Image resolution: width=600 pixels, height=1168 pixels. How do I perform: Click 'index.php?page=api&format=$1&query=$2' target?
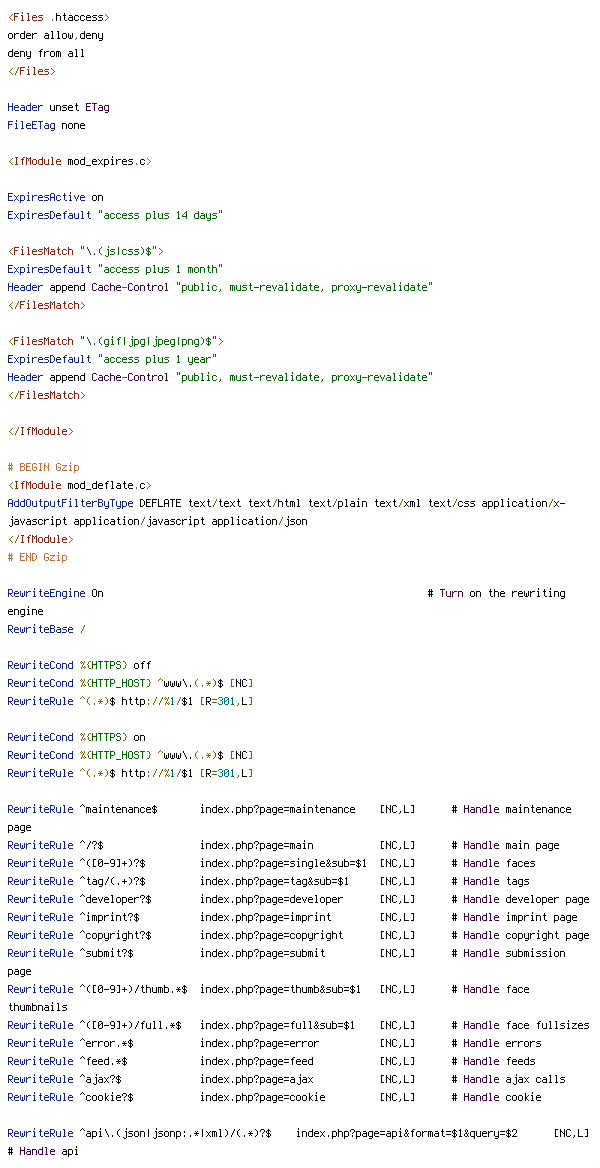click(406, 1133)
